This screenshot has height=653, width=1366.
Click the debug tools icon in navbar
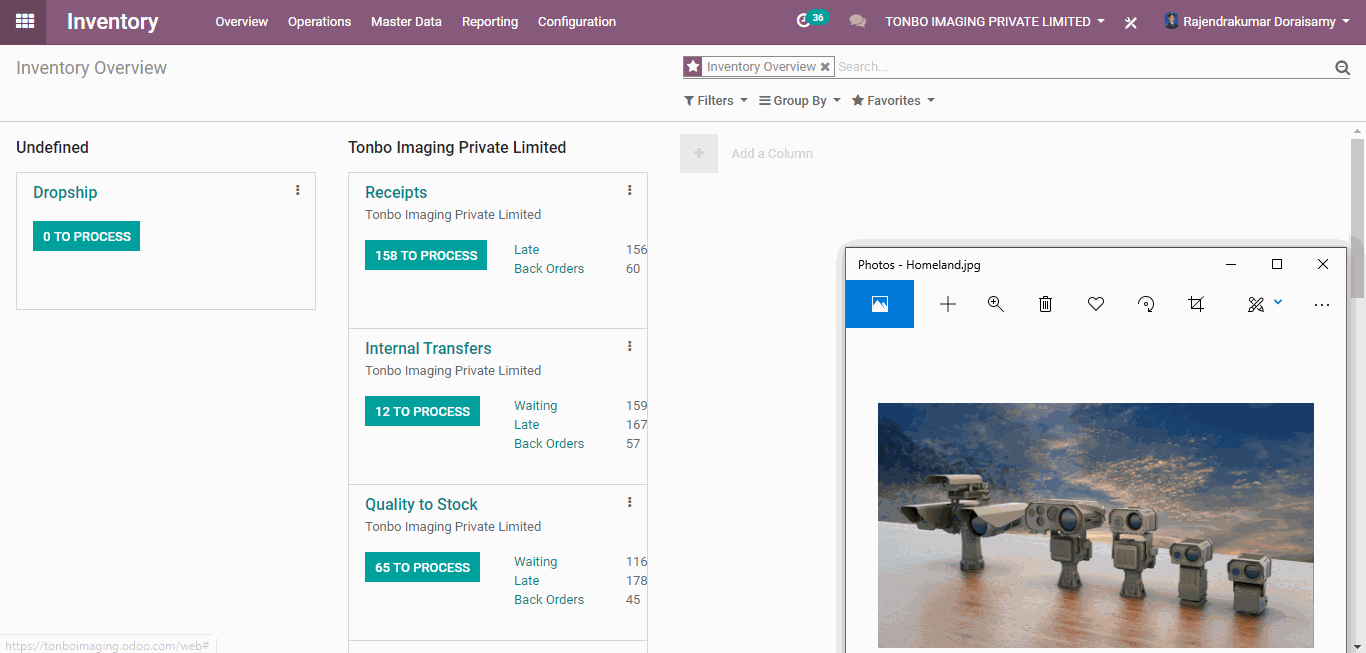coord(1131,22)
